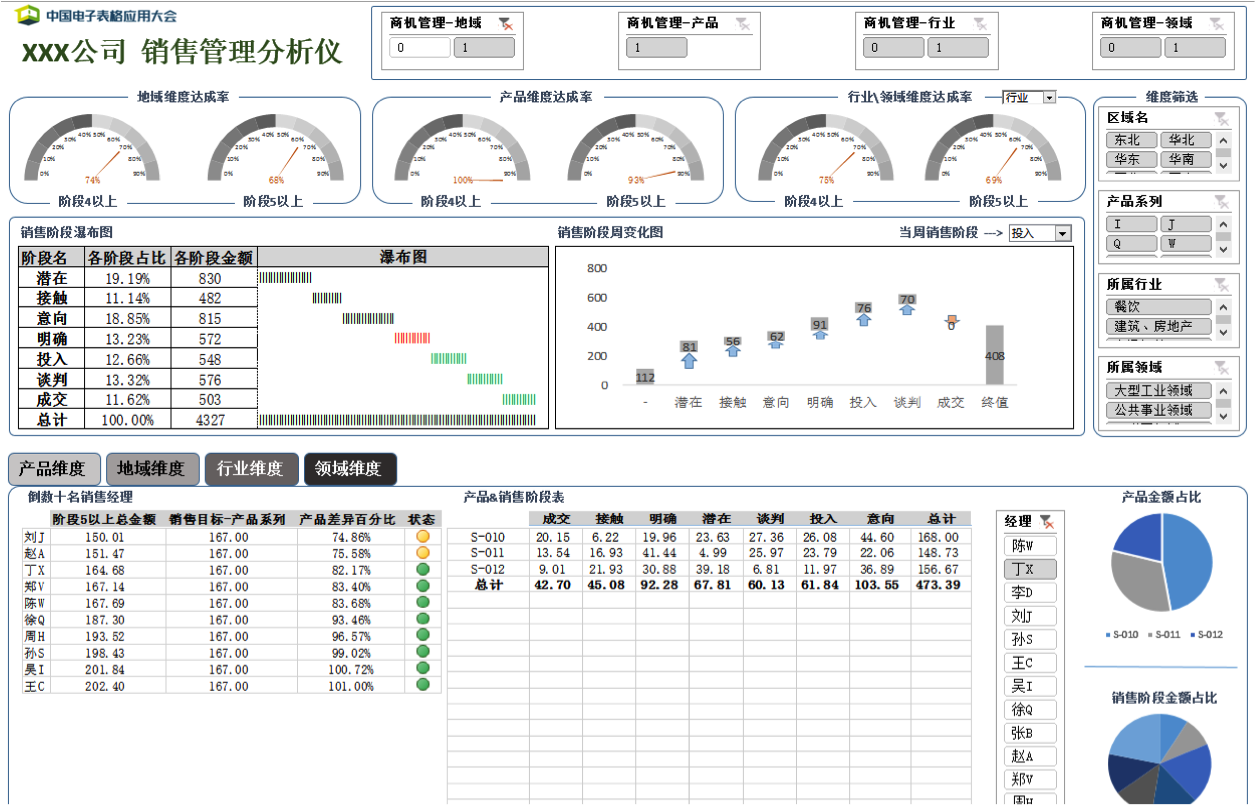Clear filter on 所属领域 slicer
This screenshot has width=1255, height=805.
point(1221,367)
